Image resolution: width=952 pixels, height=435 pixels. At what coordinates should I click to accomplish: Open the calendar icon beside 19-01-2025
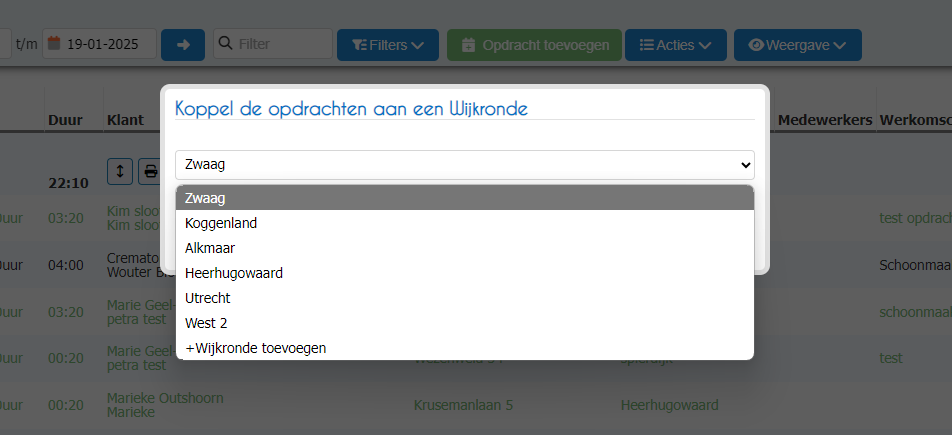[x=54, y=44]
